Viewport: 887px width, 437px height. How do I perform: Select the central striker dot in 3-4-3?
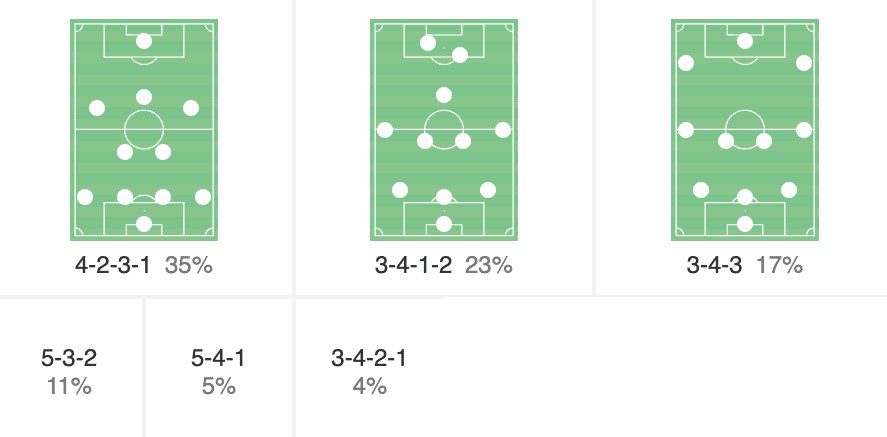tap(744, 41)
